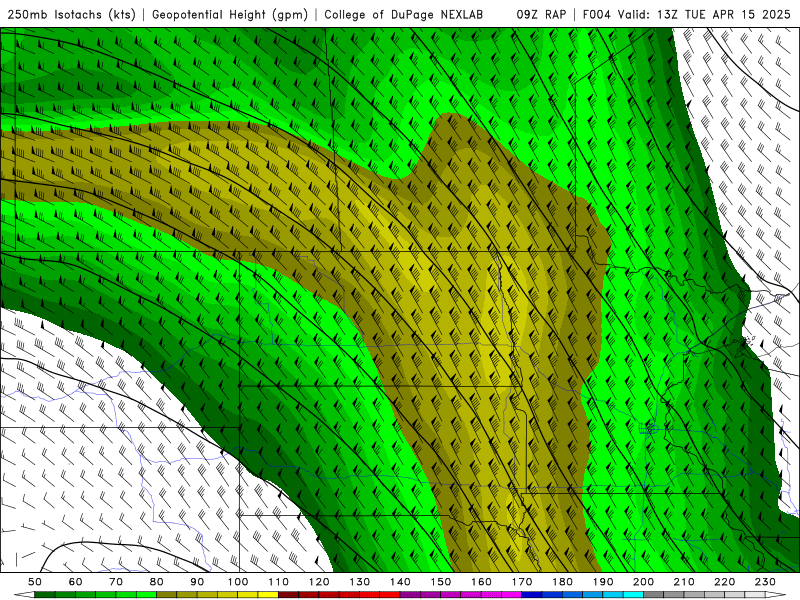Screen dimensions: 800x600
Task: Click the 'F004 Valid: 13Z TUE APR 15 2025' text
Action: 687,15
